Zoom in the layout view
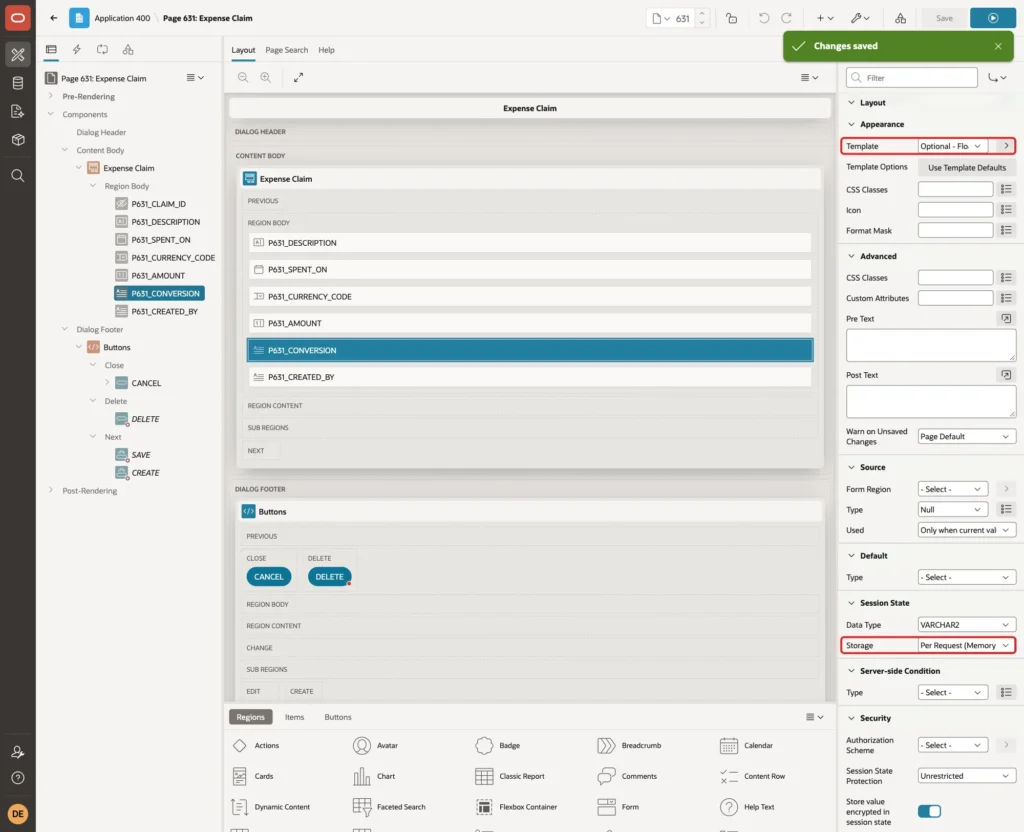This screenshot has width=1024, height=832. pyautogui.click(x=266, y=77)
